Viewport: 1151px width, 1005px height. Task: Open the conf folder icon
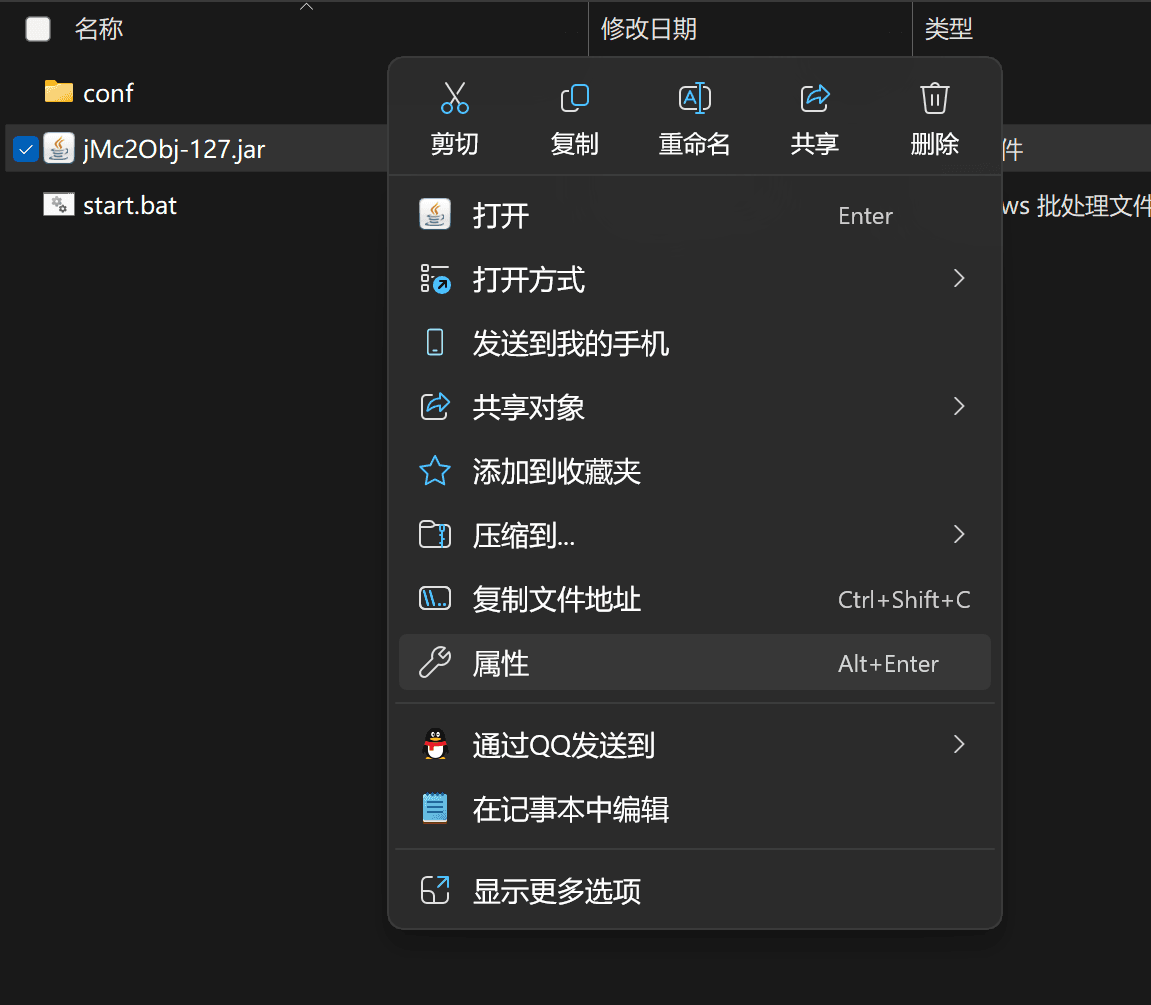(59, 92)
